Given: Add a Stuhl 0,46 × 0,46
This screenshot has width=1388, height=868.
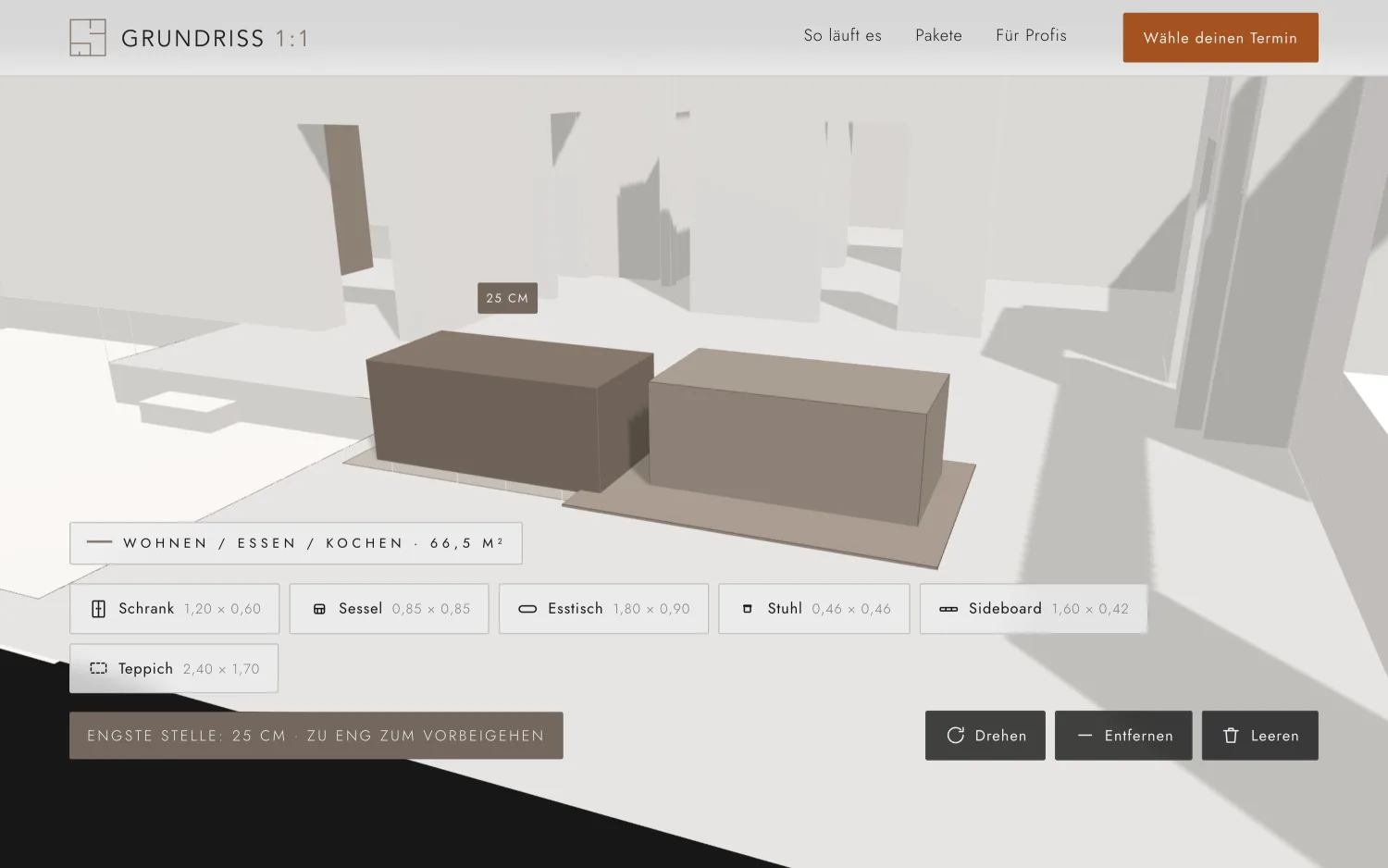Looking at the screenshot, I should 814,609.
